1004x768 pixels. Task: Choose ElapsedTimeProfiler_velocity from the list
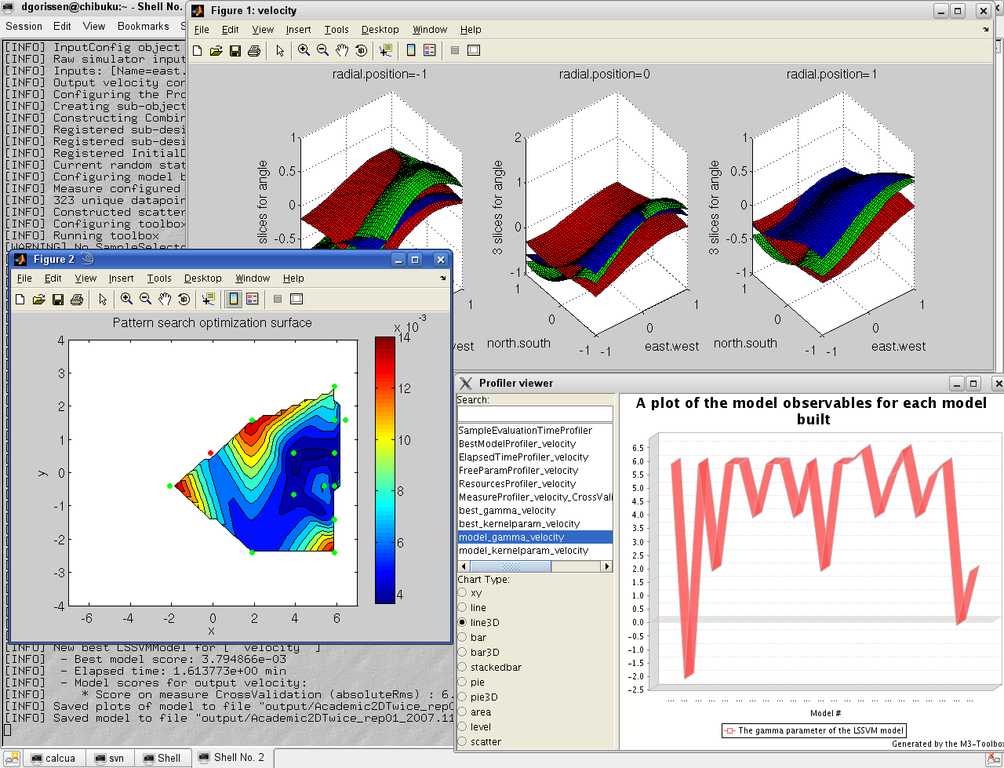pyautogui.click(x=522, y=457)
